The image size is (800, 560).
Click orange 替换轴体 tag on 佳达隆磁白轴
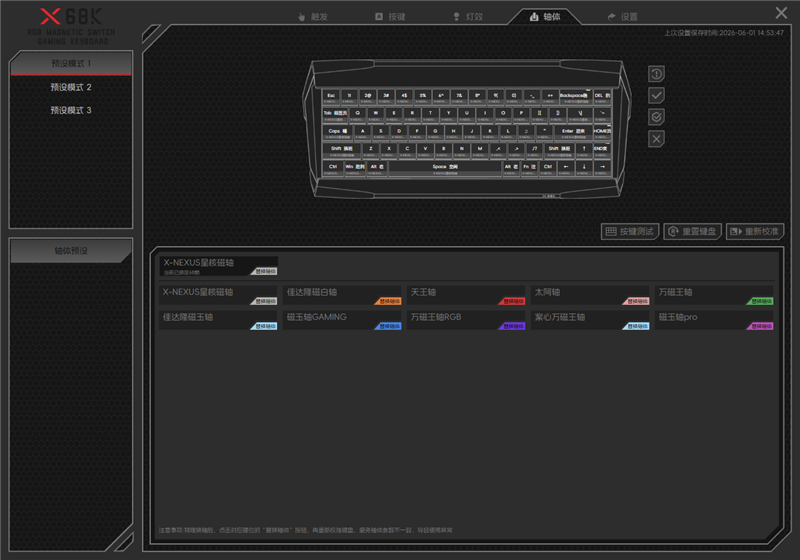388,301
